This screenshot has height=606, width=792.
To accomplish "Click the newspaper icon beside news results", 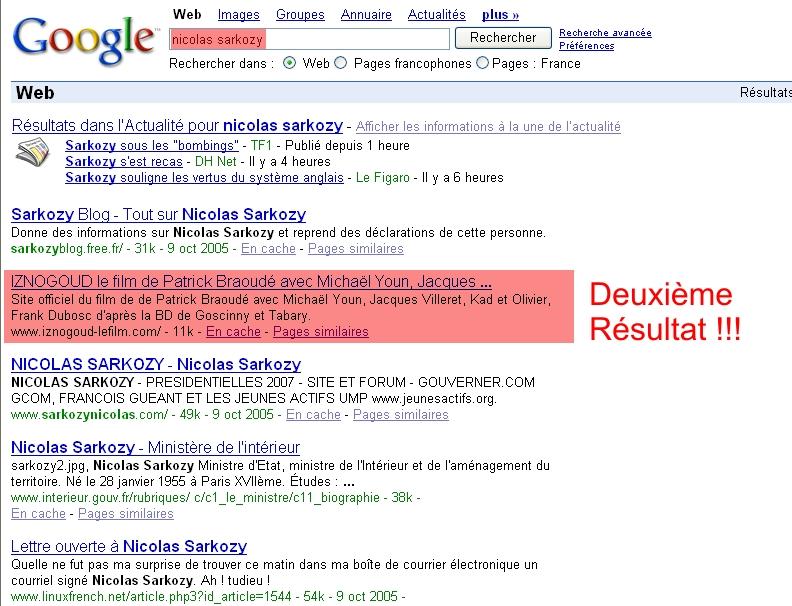I will [33, 153].
